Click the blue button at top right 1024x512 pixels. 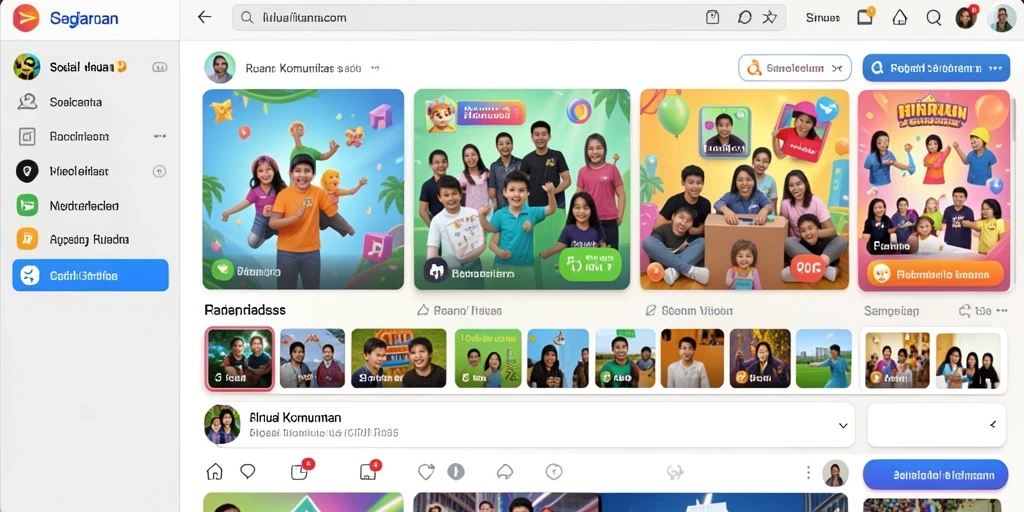tap(936, 67)
